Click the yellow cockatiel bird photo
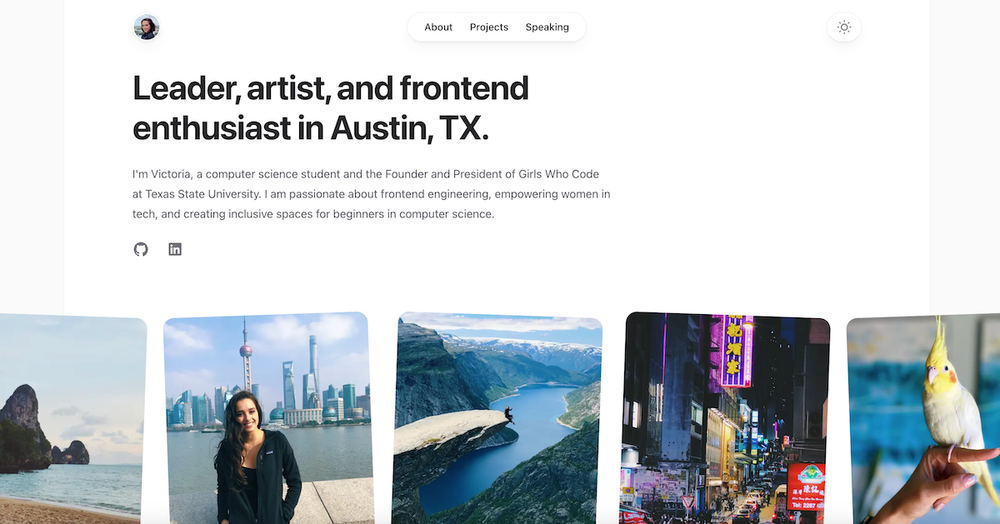 tap(923, 419)
